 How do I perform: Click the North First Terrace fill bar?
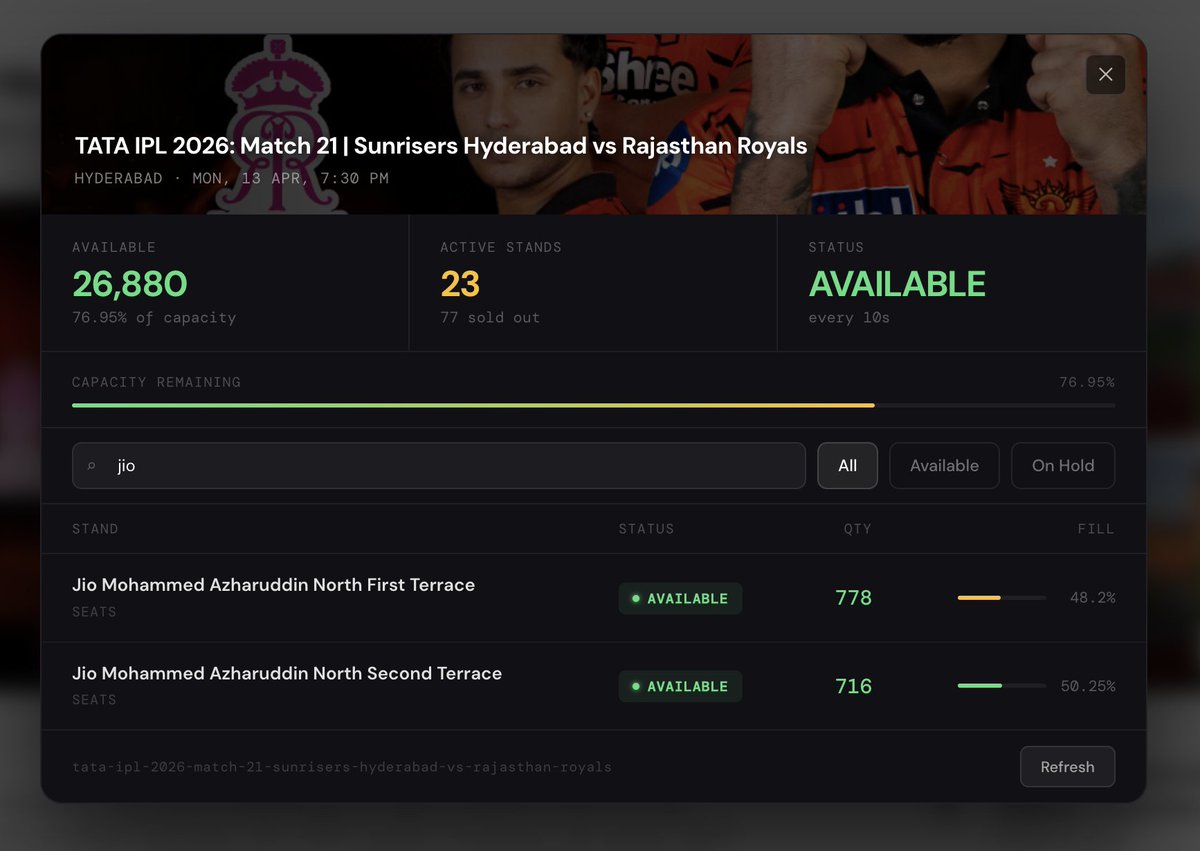click(x=1001, y=598)
